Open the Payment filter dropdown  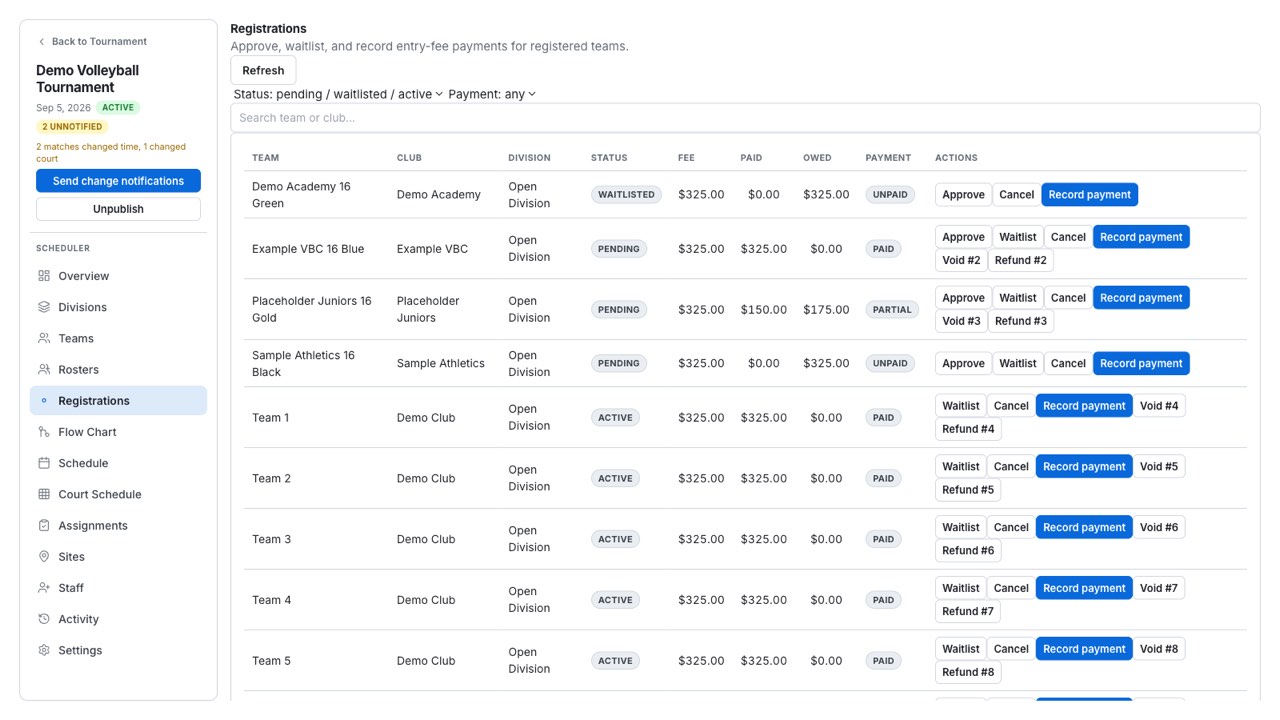click(492, 94)
